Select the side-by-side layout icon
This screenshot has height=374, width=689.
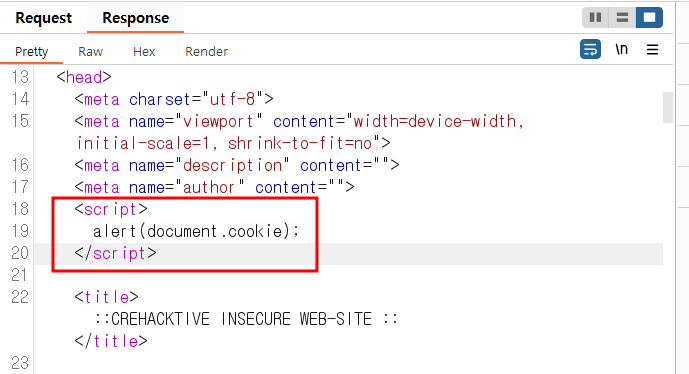point(595,18)
